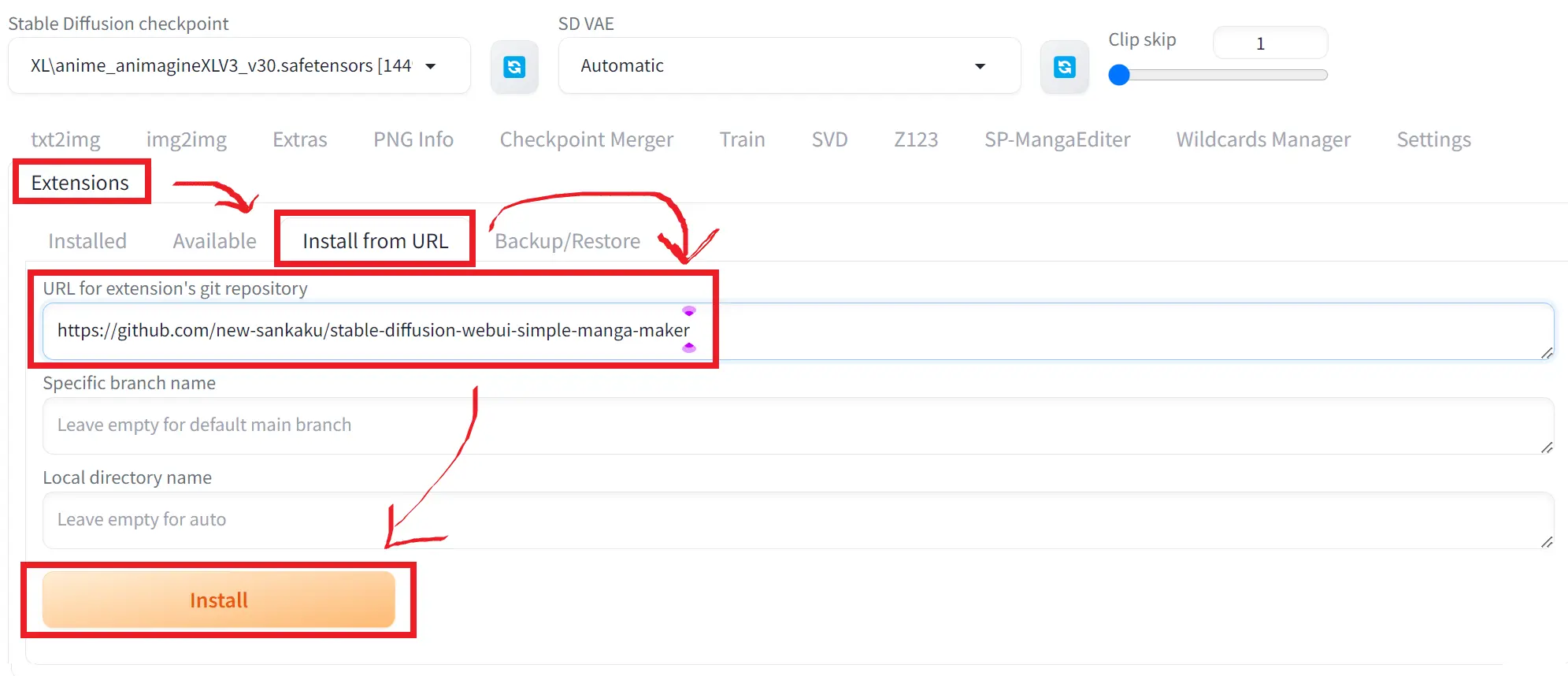Image resolution: width=1568 pixels, height=676 pixels.
Task: Click the local directory field's resize handle
Action: tap(1547, 542)
